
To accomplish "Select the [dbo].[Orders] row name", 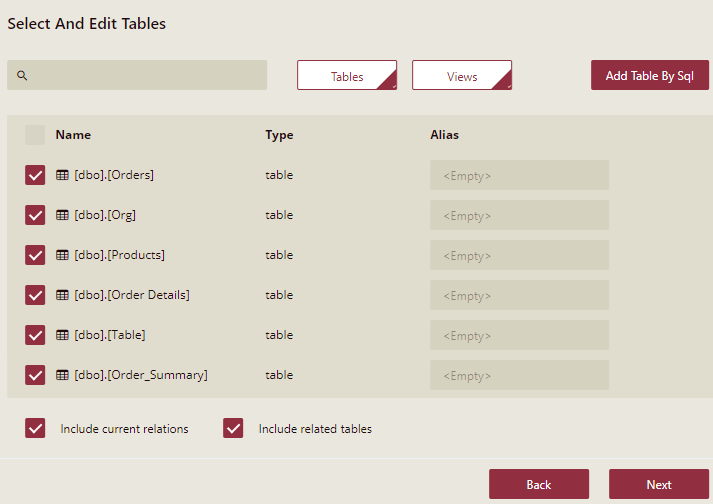I will pyautogui.click(x=114, y=175).
